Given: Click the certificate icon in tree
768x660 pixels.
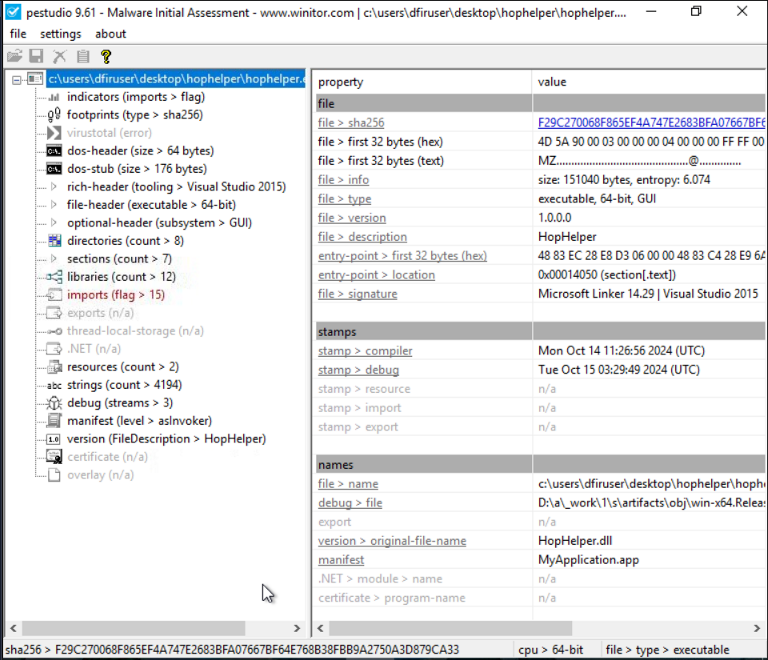Looking at the screenshot, I should [x=54, y=457].
